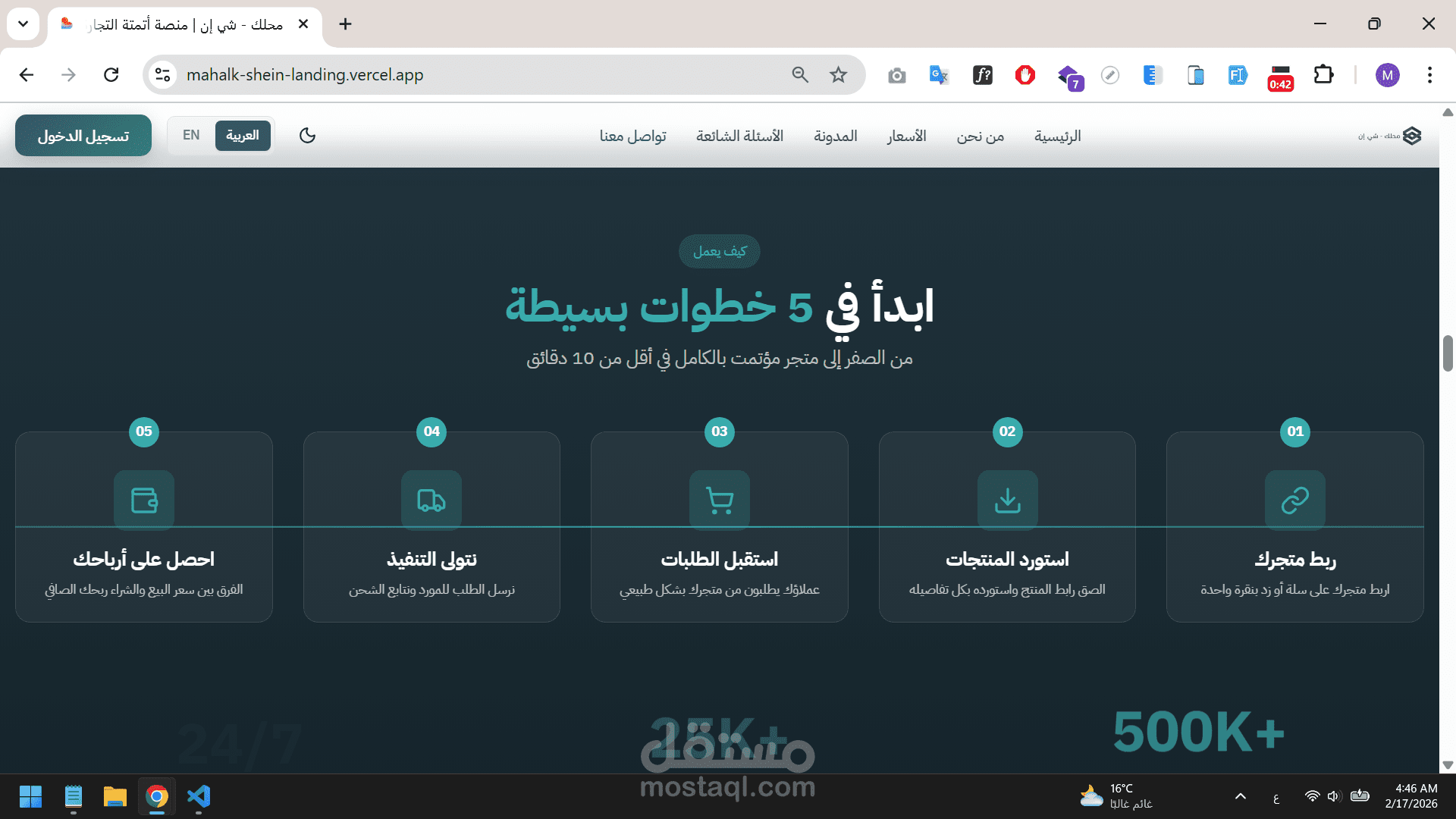Show hidden system tray icons chevron
Viewport: 1456px width, 819px height.
(1241, 796)
